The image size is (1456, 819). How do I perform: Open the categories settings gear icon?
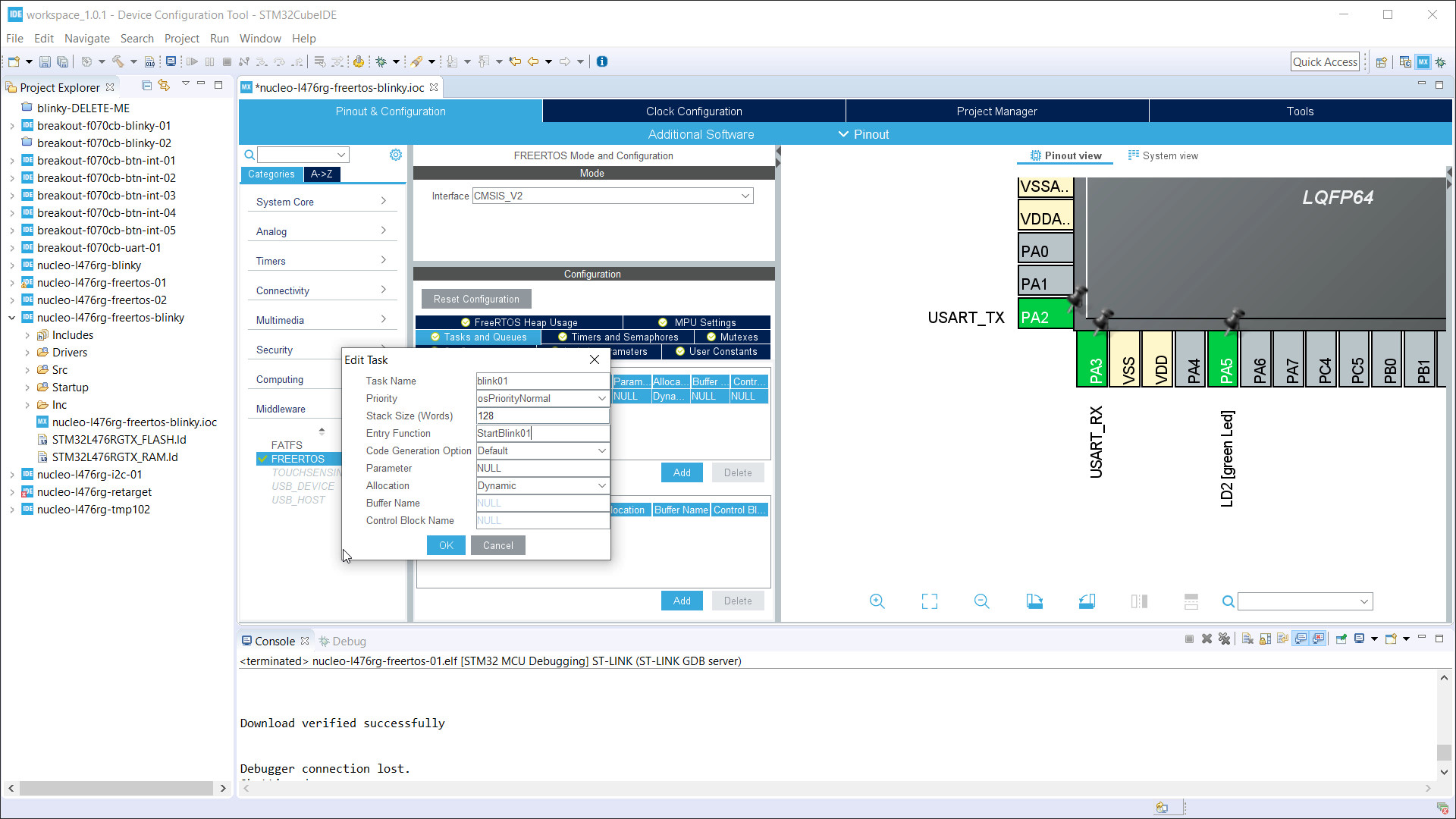coord(396,155)
